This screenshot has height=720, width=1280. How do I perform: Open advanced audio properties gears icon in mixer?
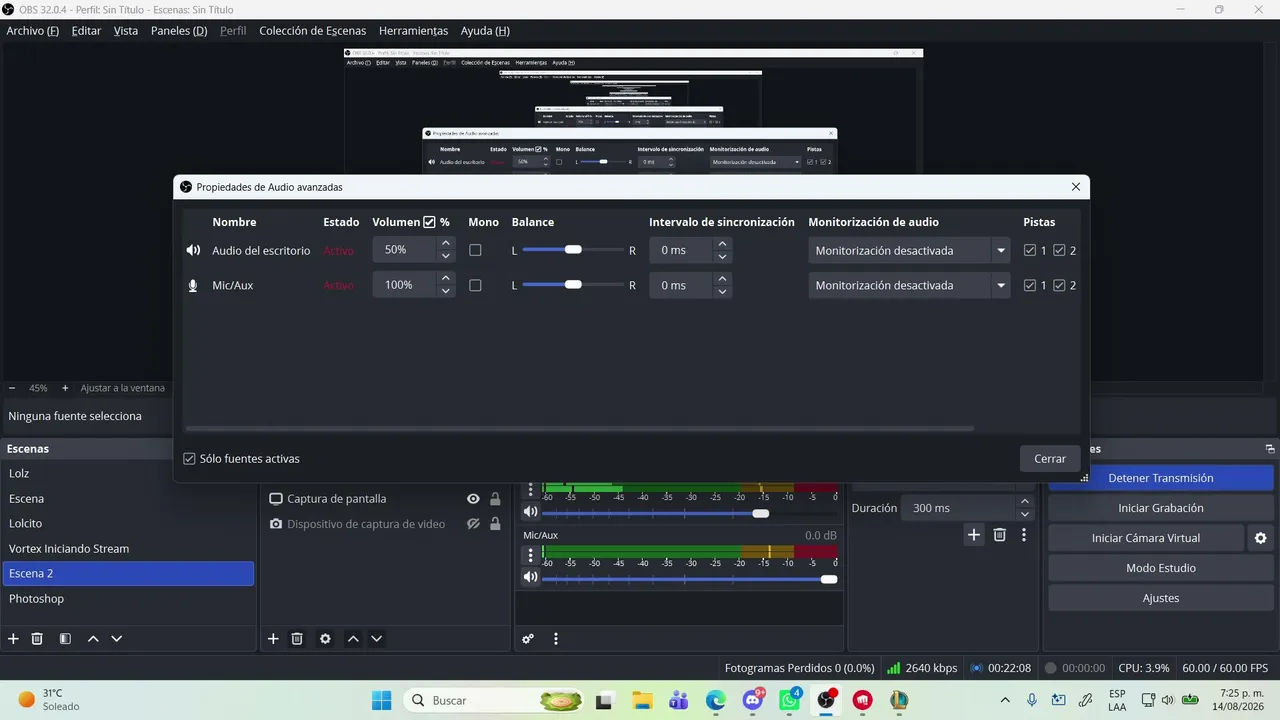528,639
